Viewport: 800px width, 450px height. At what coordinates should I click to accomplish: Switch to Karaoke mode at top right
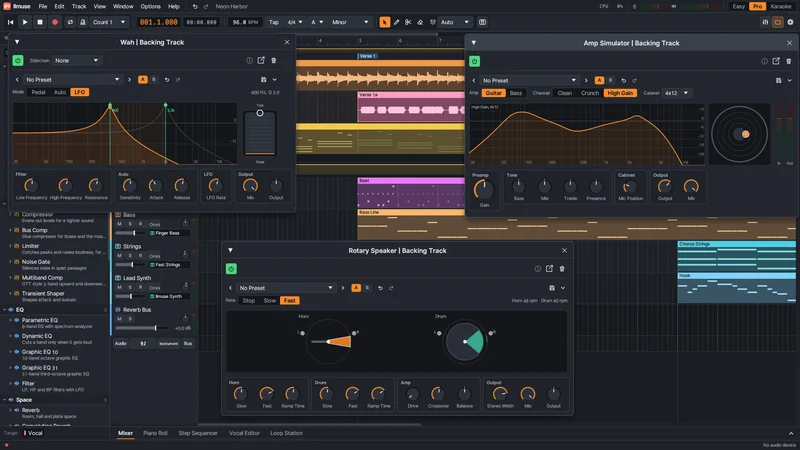click(x=781, y=7)
